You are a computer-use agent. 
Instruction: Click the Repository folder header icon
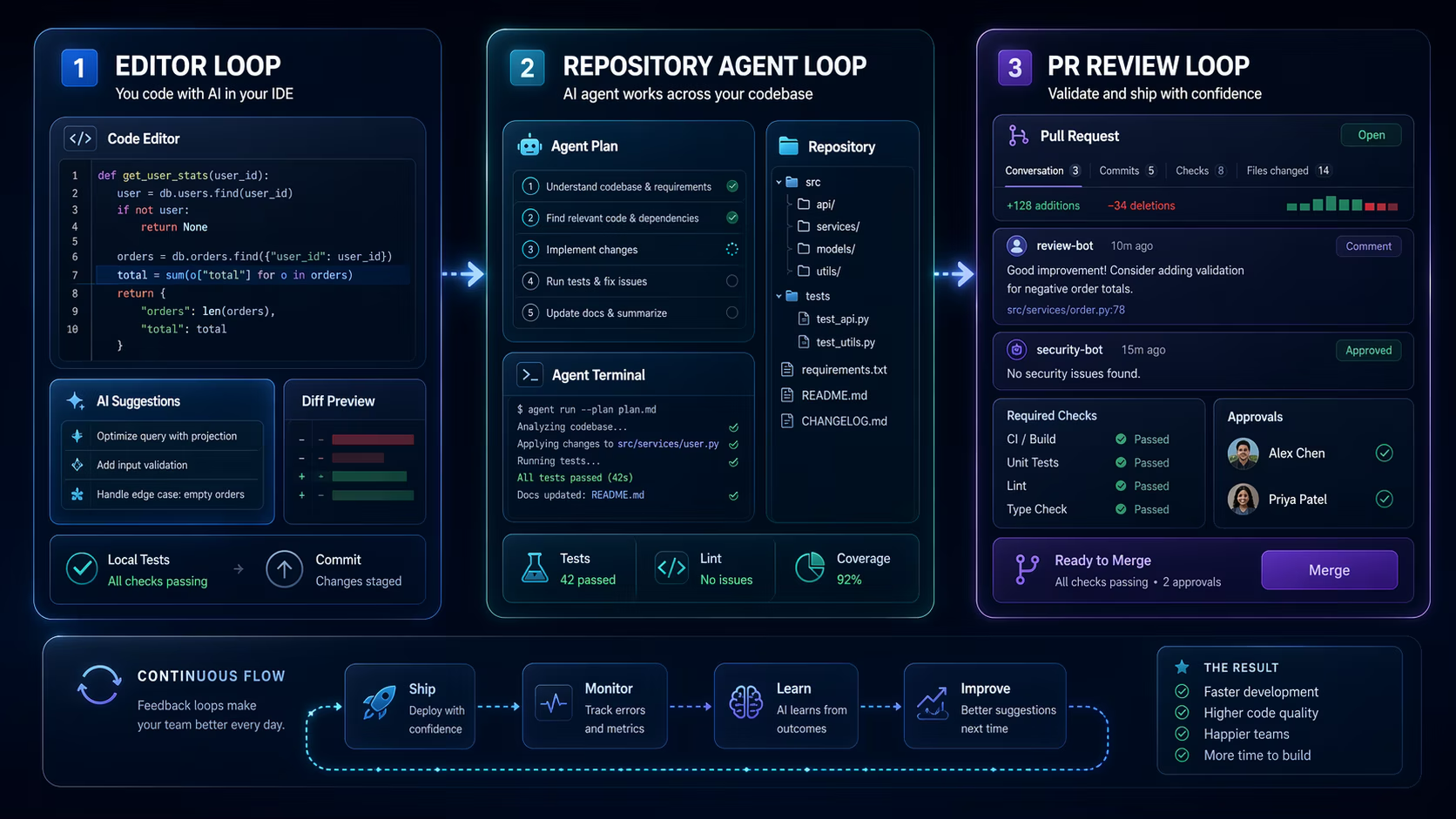coord(788,146)
